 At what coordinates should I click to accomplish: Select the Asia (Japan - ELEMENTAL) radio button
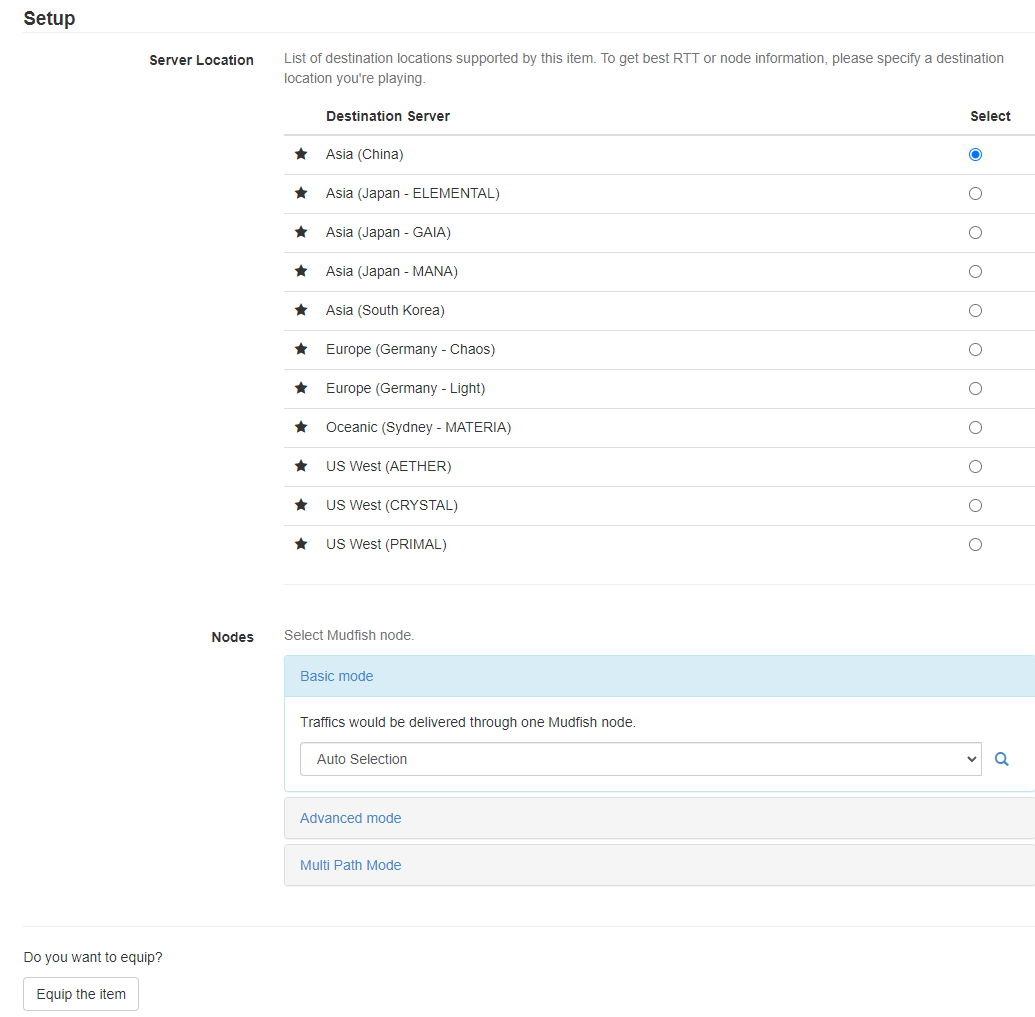coord(975,194)
